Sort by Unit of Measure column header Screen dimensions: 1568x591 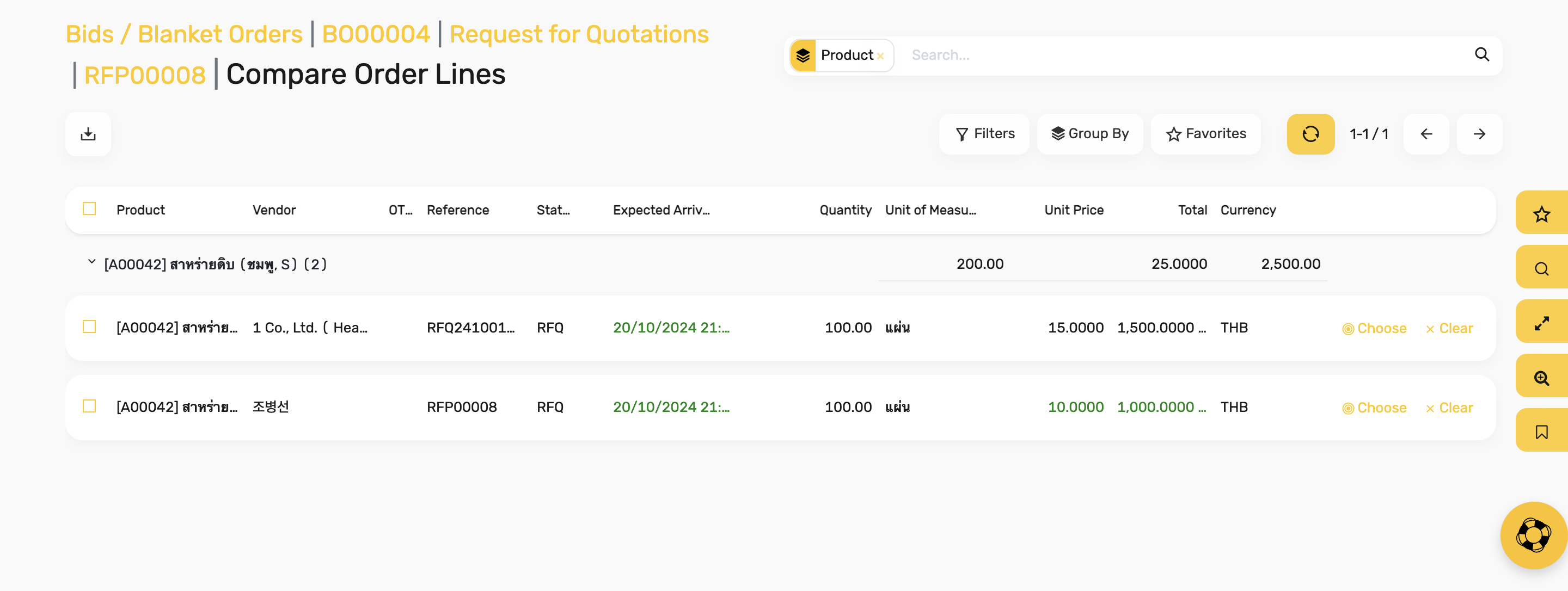click(x=930, y=210)
